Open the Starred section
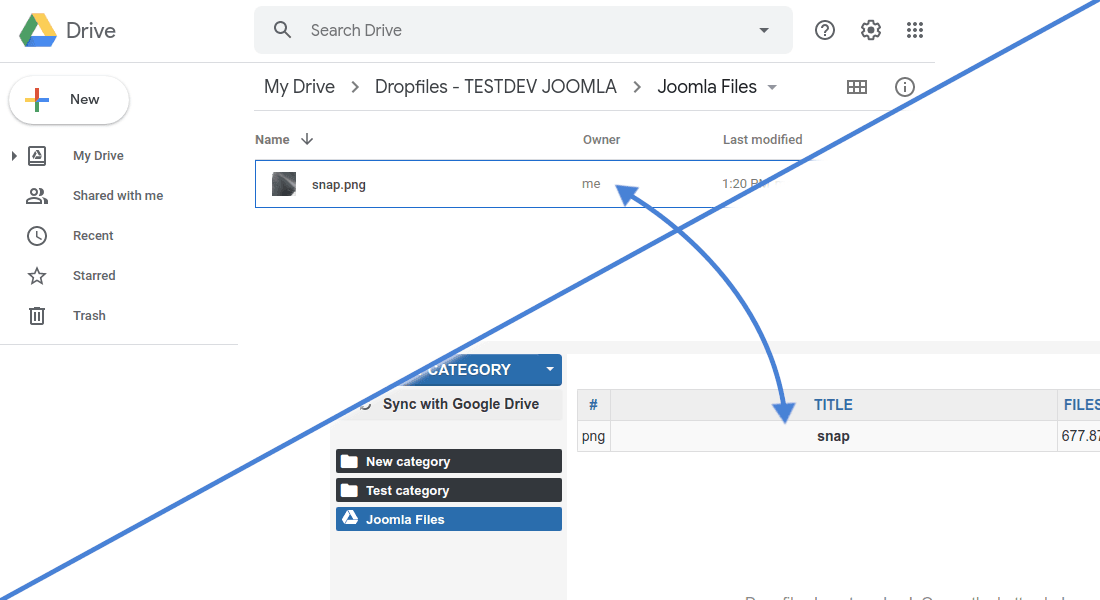This screenshot has height=600, width=1100. pyautogui.click(x=93, y=276)
